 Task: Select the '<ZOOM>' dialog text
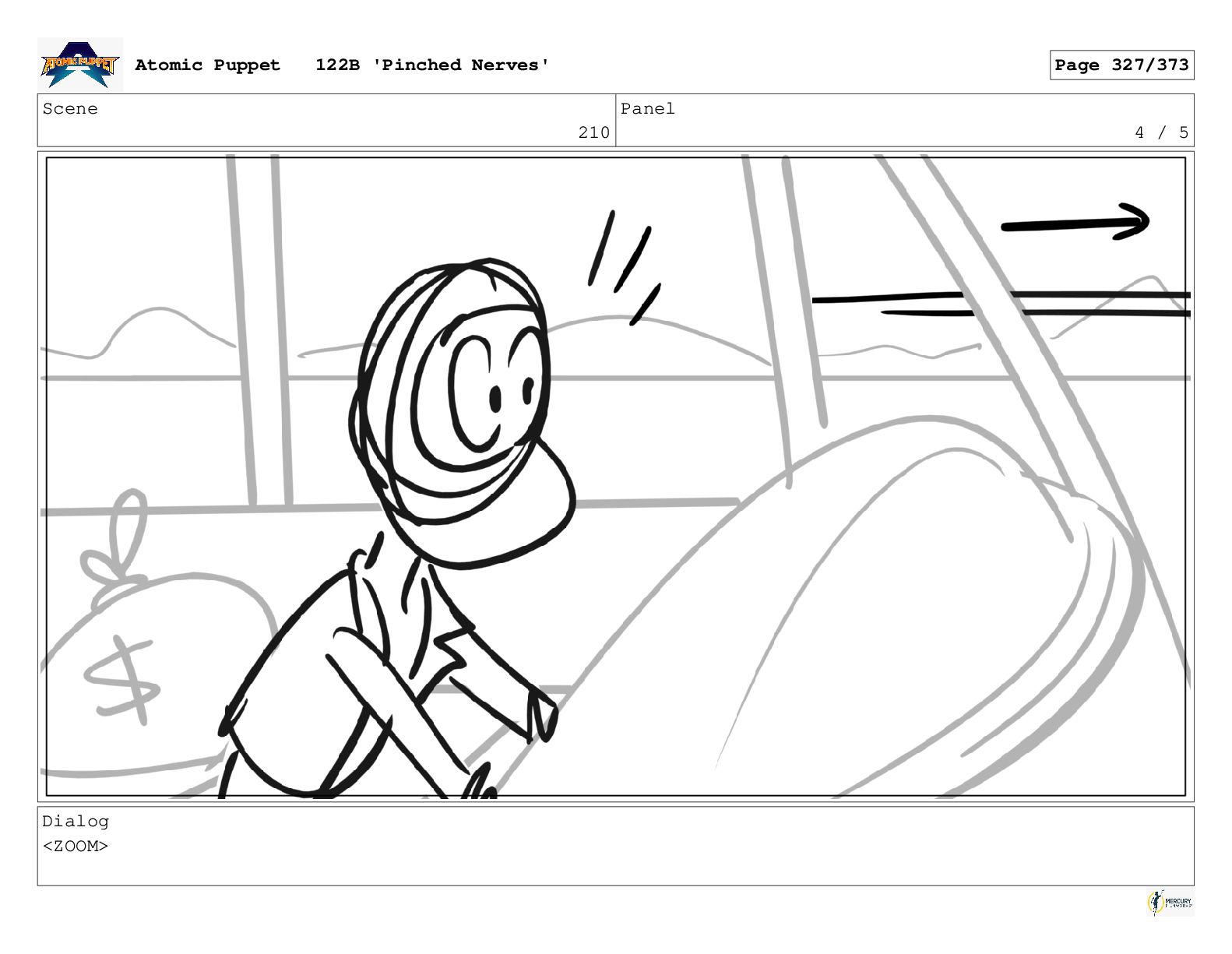(76, 847)
